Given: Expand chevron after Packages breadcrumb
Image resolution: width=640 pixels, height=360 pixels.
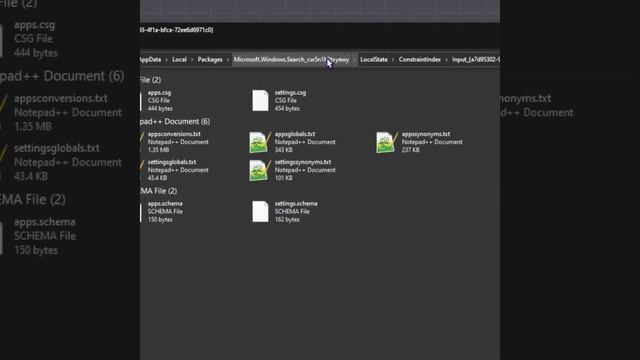Looking at the screenshot, I should [x=228, y=60].
